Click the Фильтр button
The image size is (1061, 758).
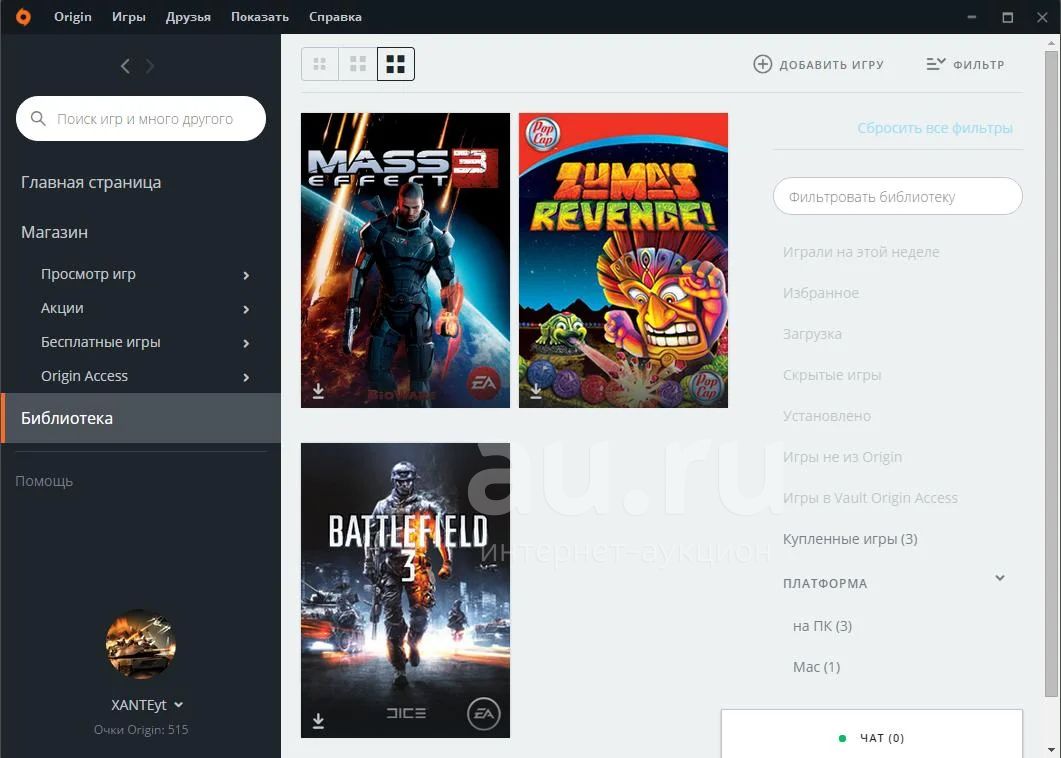[965, 64]
